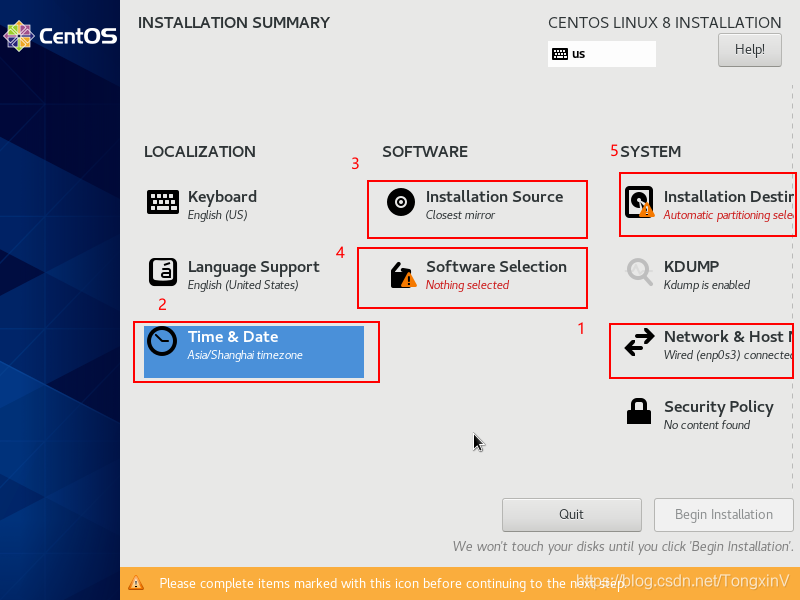Click the 'Please complete items' warning message
The width and height of the screenshot is (800, 600).
pyautogui.click(x=393, y=583)
